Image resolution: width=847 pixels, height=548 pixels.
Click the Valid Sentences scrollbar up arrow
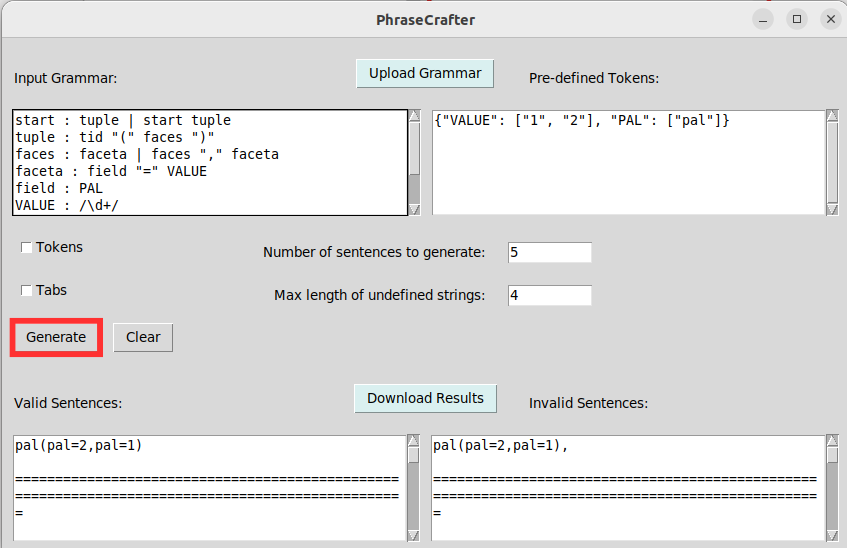pyautogui.click(x=414, y=441)
